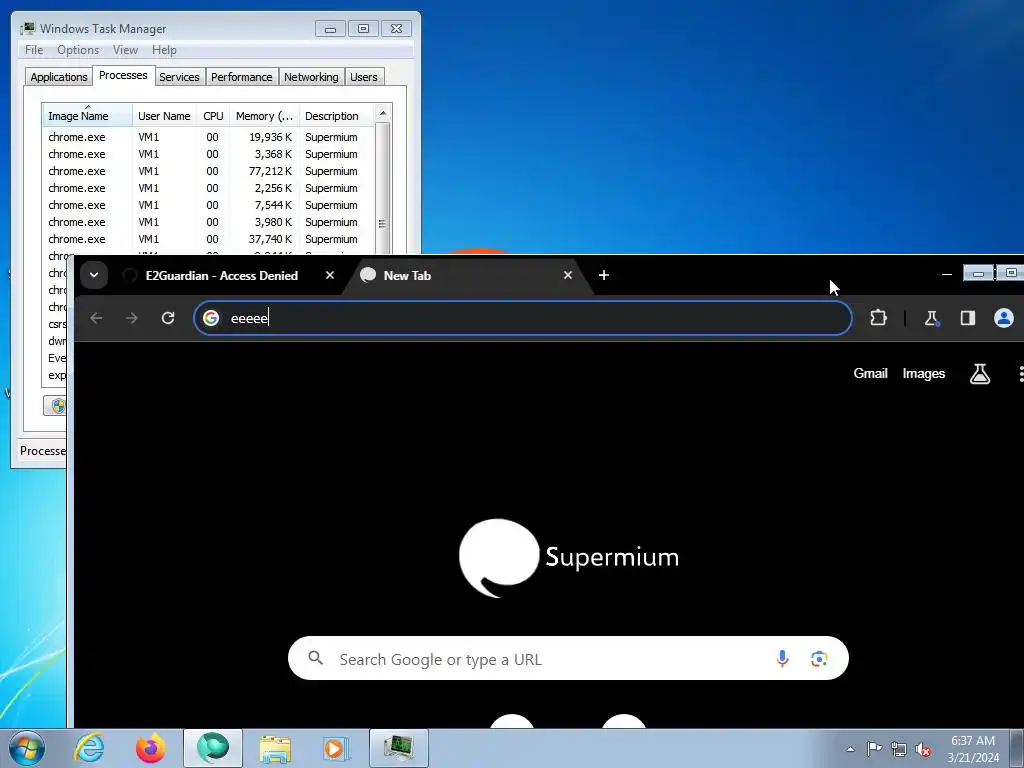The width and height of the screenshot is (1024, 768).
Task: Click Task Manager taskbar button
Action: (x=398, y=748)
